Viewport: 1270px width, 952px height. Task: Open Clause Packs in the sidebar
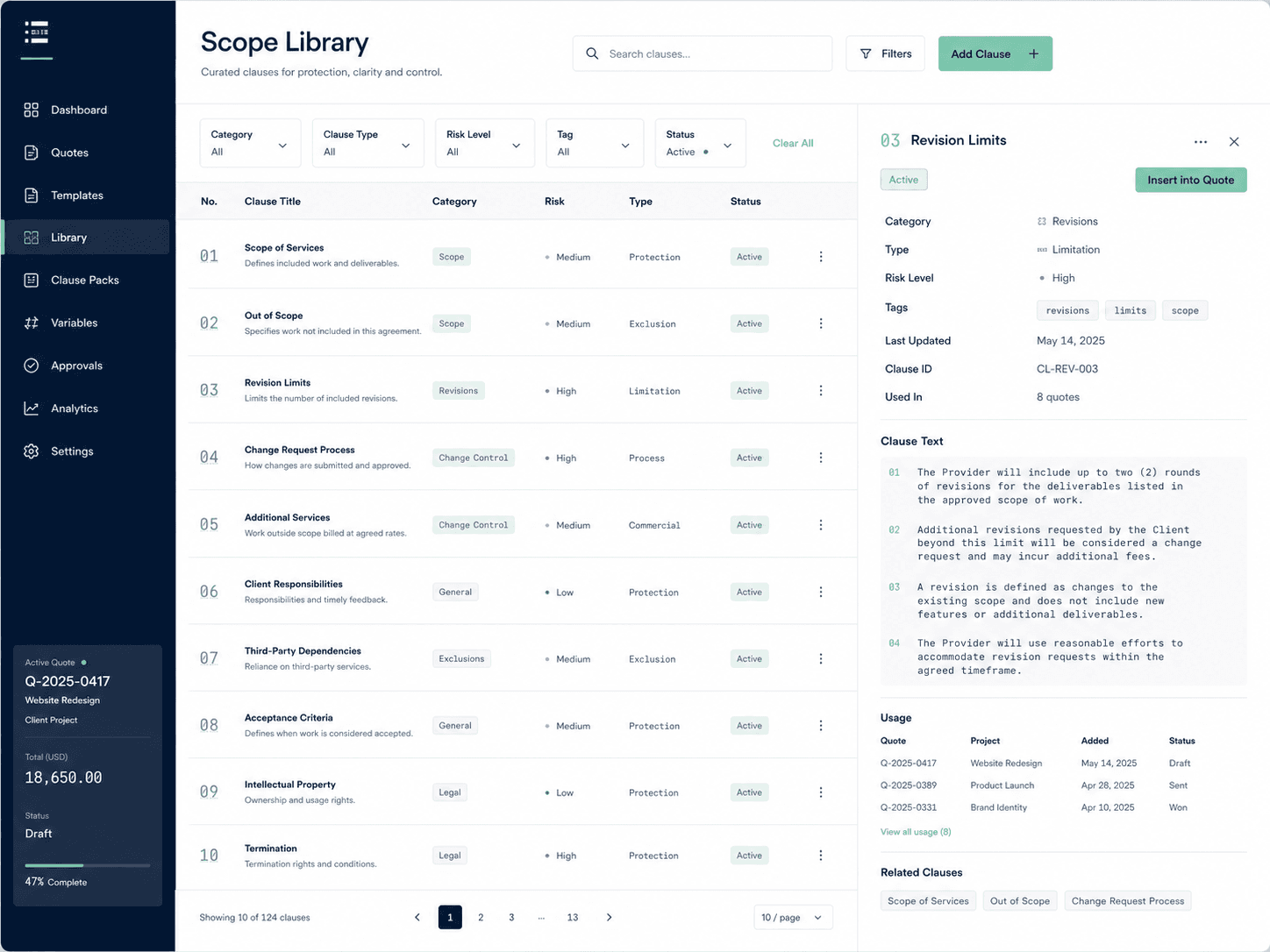[86, 281]
